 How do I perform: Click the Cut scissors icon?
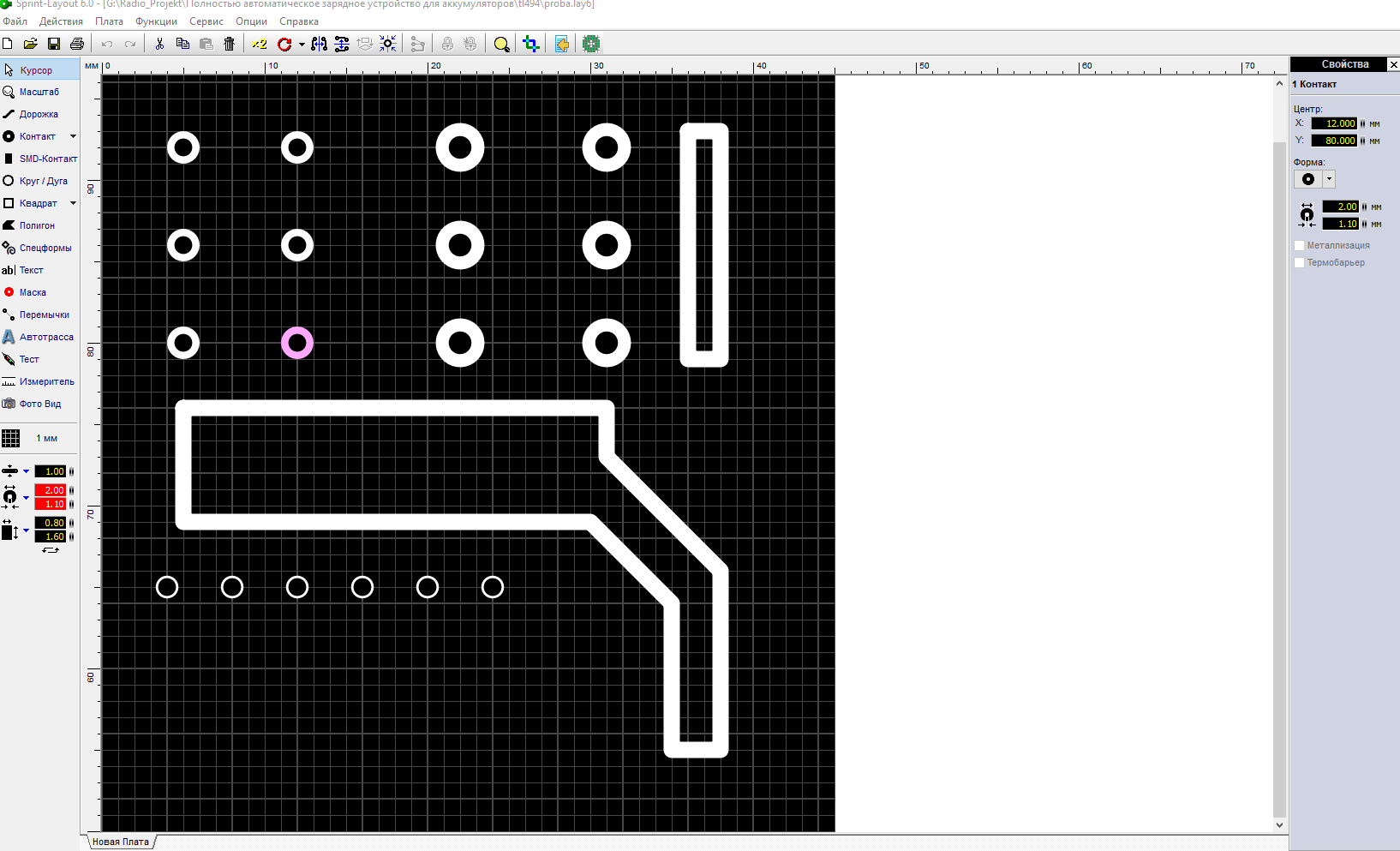click(159, 44)
